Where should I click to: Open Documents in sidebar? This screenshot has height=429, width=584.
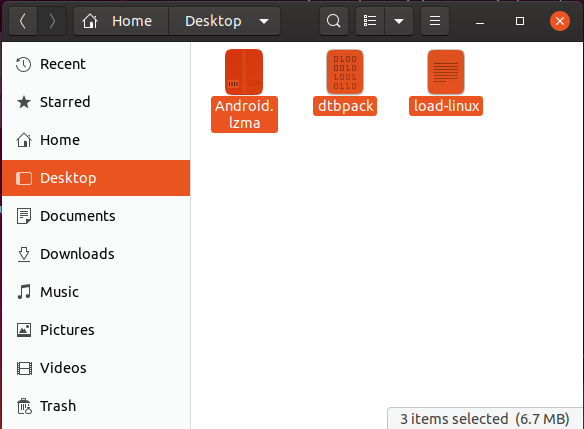click(x=96, y=216)
